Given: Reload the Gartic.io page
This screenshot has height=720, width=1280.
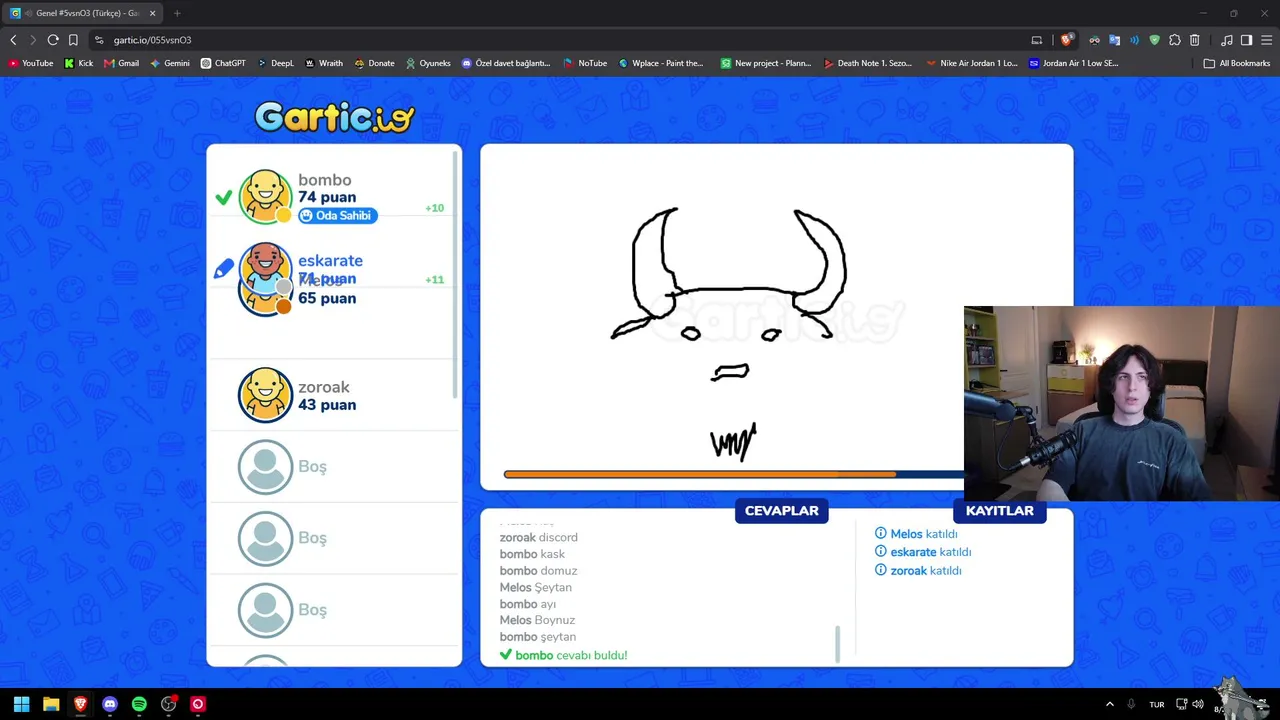Looking at the screenshot, I should [x=53, y=40].
